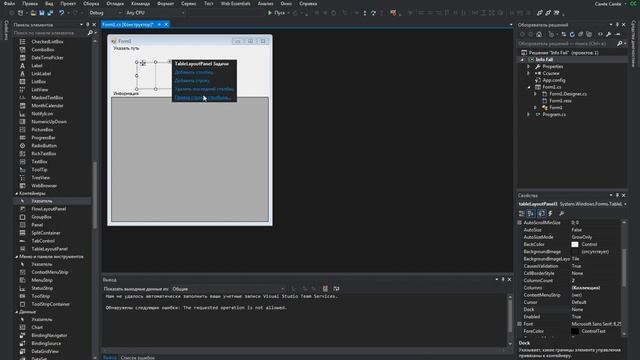Open the Отладка menu
Viewport: 640px width, 360px height.
pos(115,4)
